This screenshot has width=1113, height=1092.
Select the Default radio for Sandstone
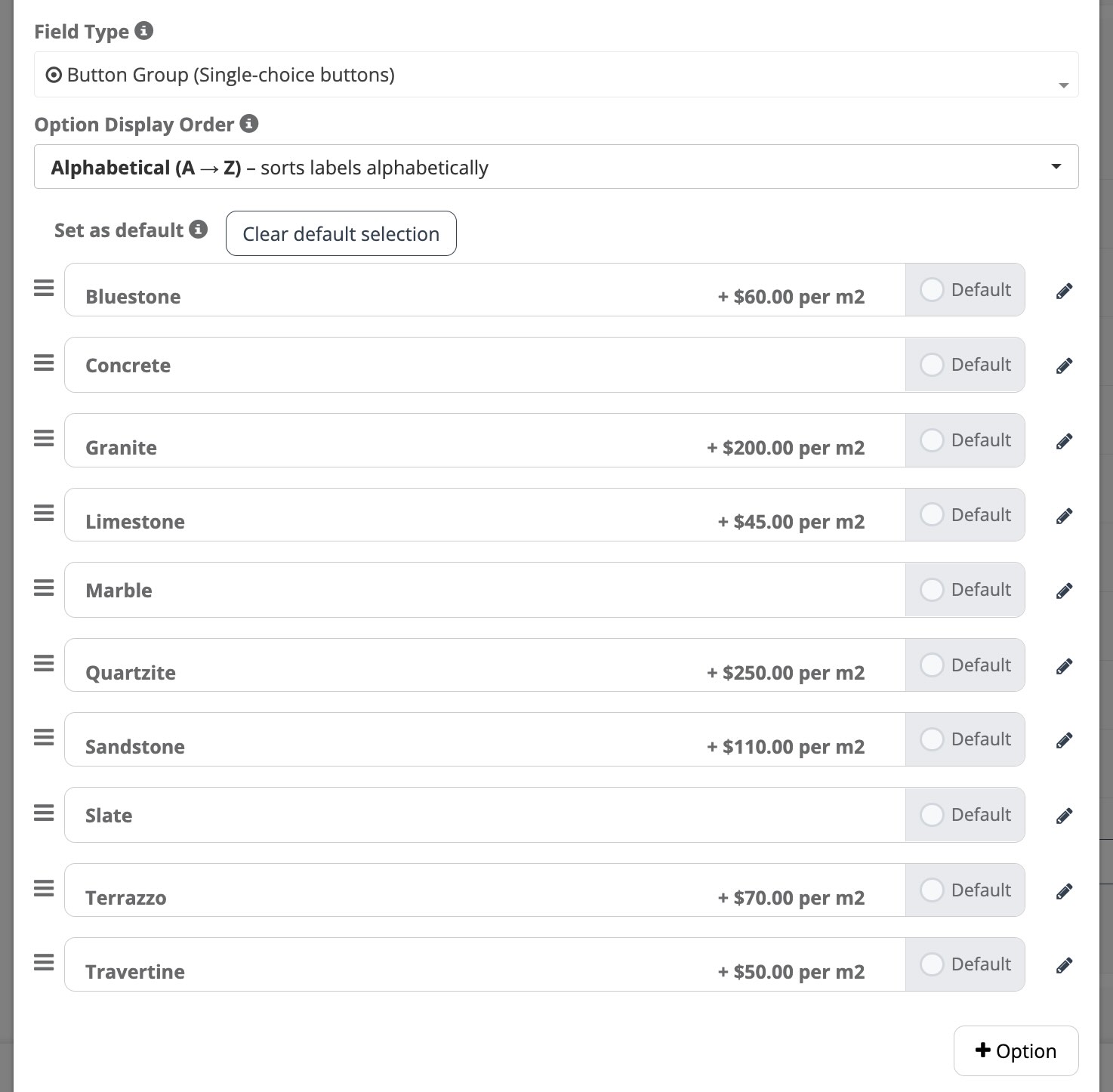(x=932, y=739)
